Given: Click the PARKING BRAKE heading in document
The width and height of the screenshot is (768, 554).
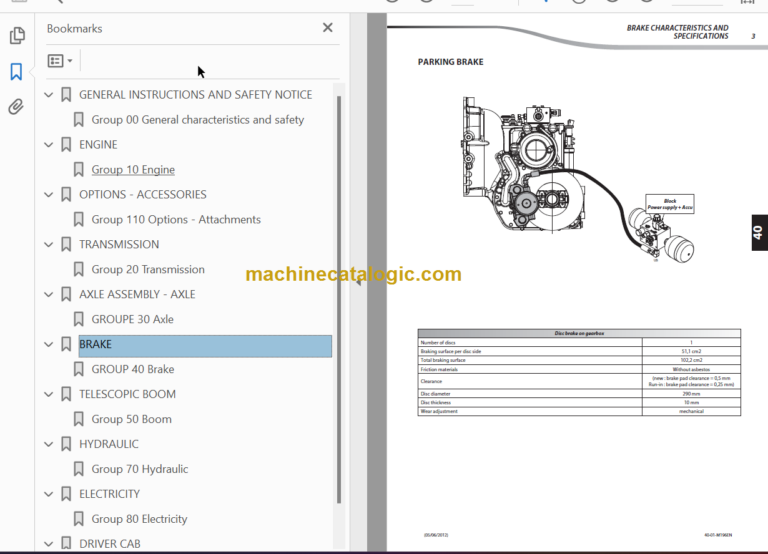Looking at the screenshot, I should click(x=450, y=62).
